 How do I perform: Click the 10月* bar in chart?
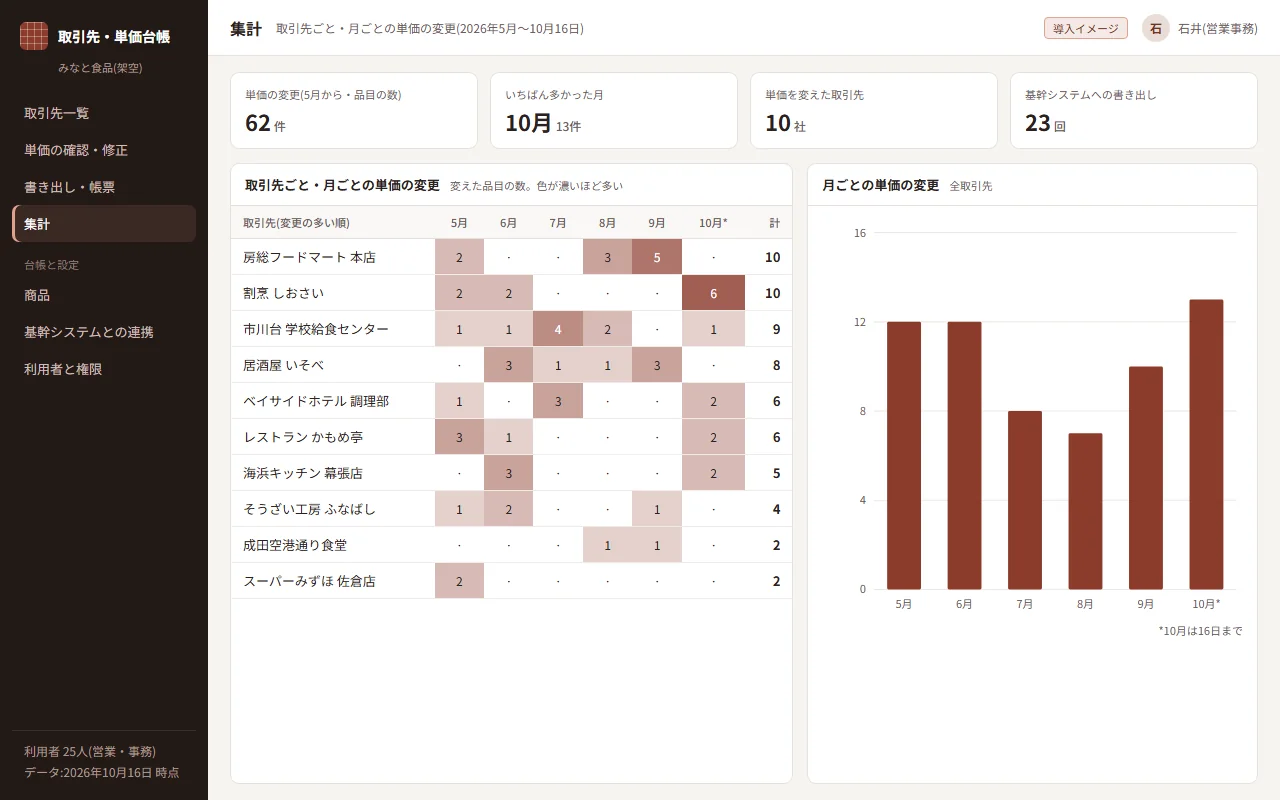click(1206, 444)
